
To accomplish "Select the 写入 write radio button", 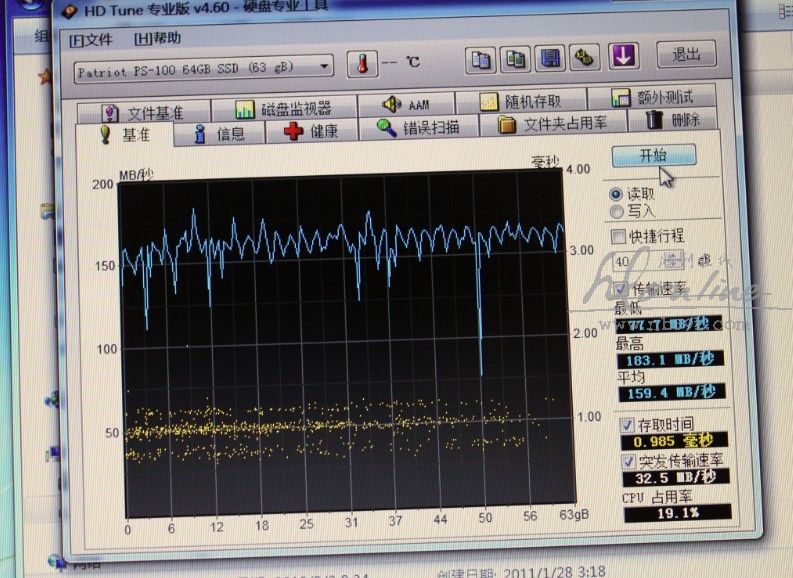I will [x=616, y=211].
